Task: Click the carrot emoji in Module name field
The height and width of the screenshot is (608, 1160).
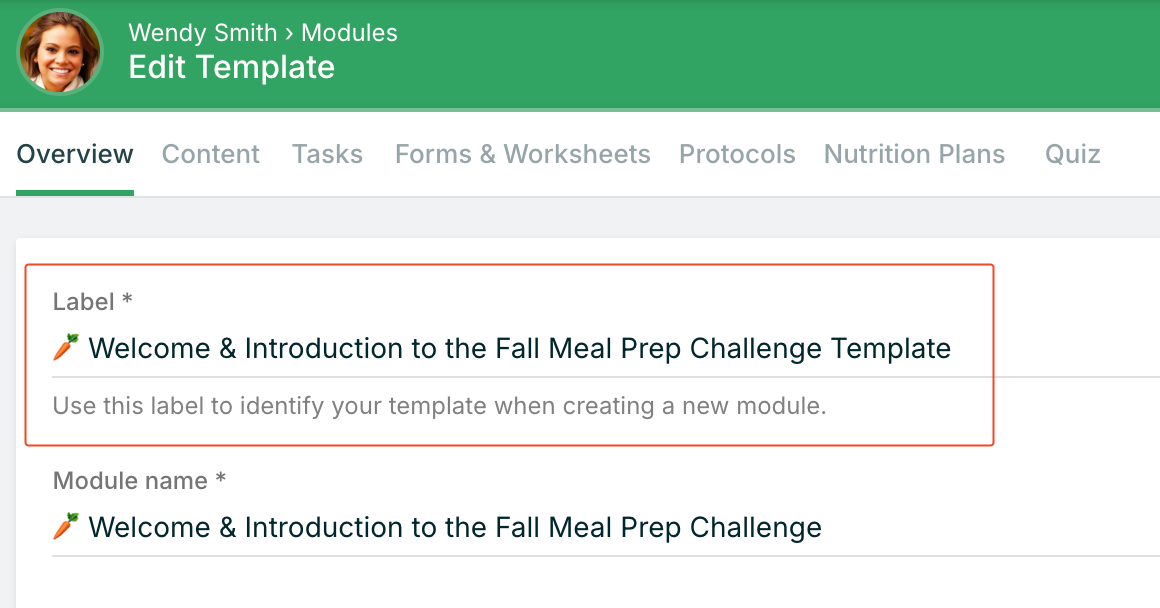Action: pyautogui.click(x=65, y=527)
